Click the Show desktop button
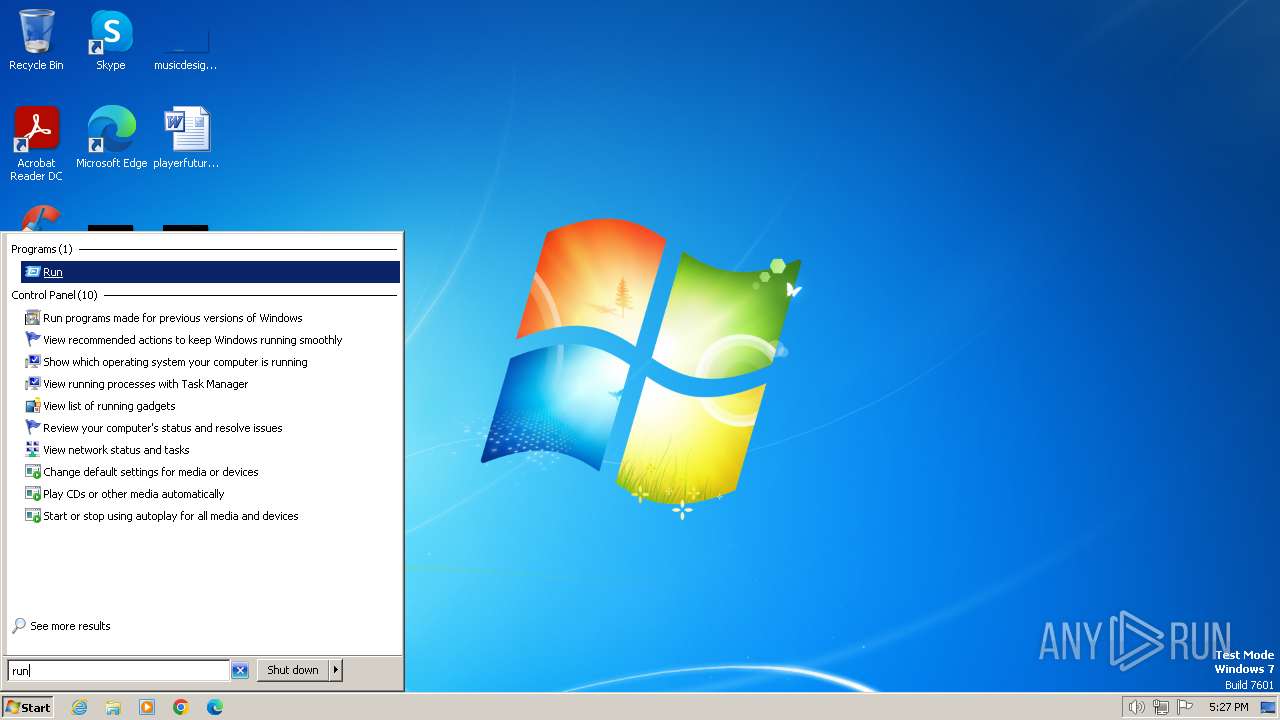This screenshot has width=1280, height=720. (1268, 707)
